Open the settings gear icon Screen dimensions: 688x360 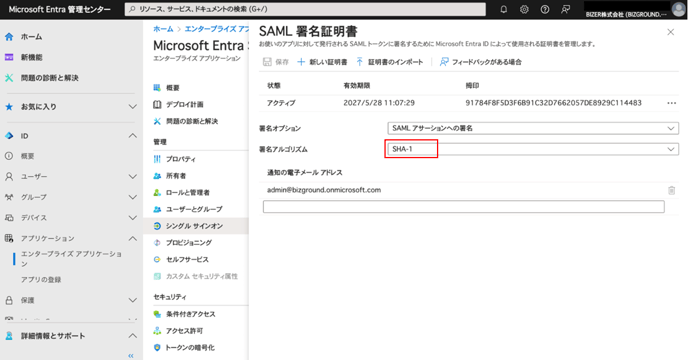[x=524, y=9]
